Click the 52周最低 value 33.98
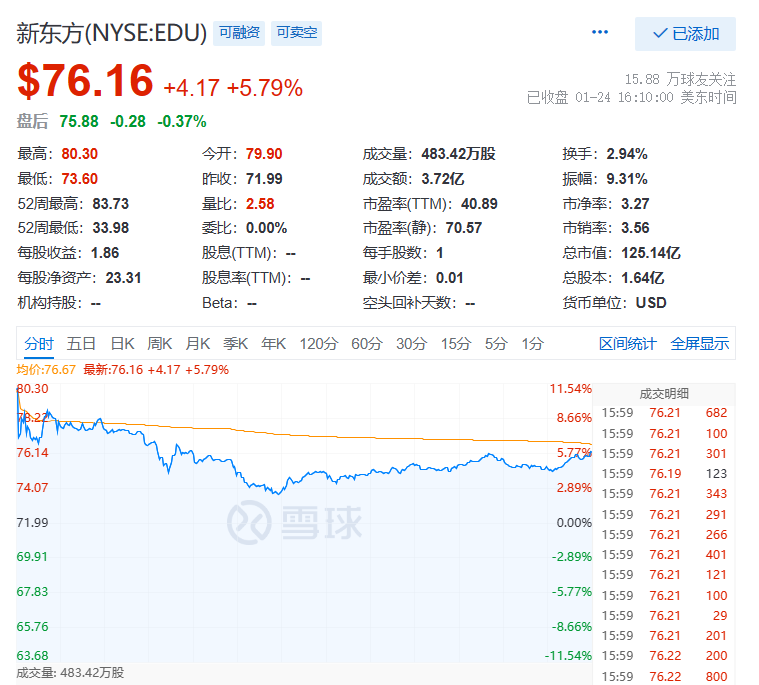 tap(110, 228)
